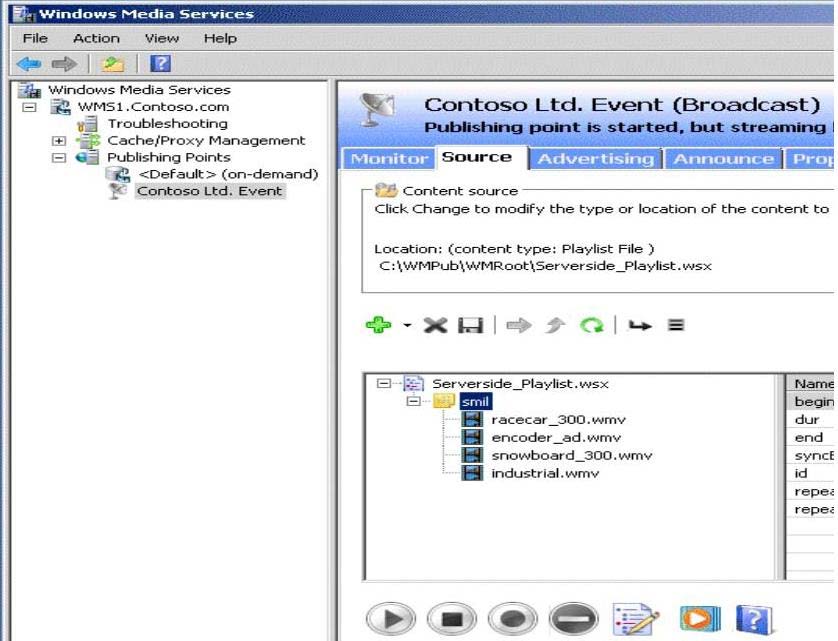Open Help from the toolbar question-mark icon
838x641 pixels.
pyautogui.click(x=160, y=64)
